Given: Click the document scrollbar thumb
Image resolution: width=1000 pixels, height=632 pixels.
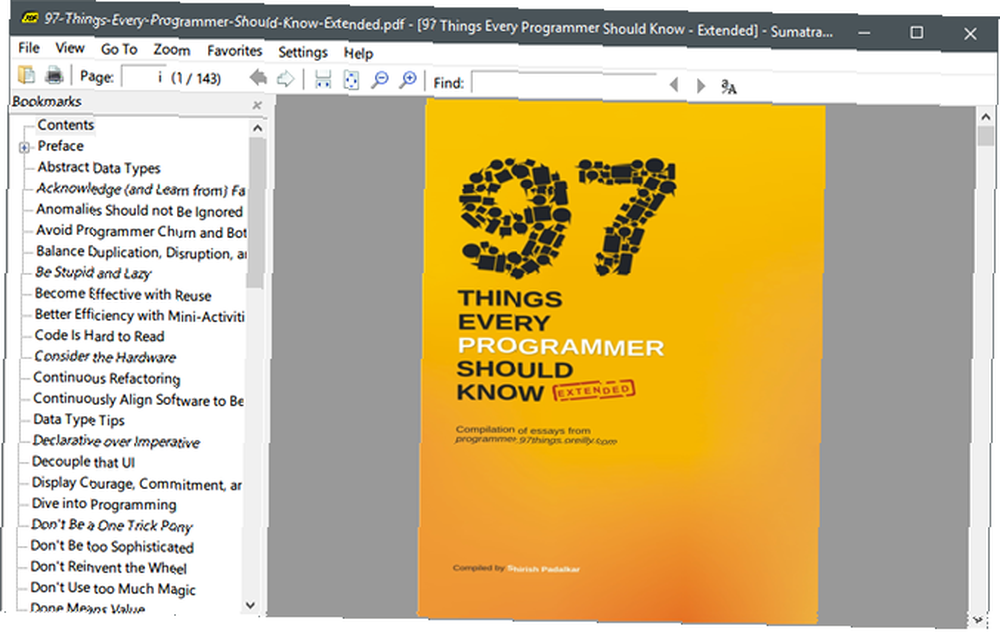Looking at the screenshot, I should click(x=986, y=136).
